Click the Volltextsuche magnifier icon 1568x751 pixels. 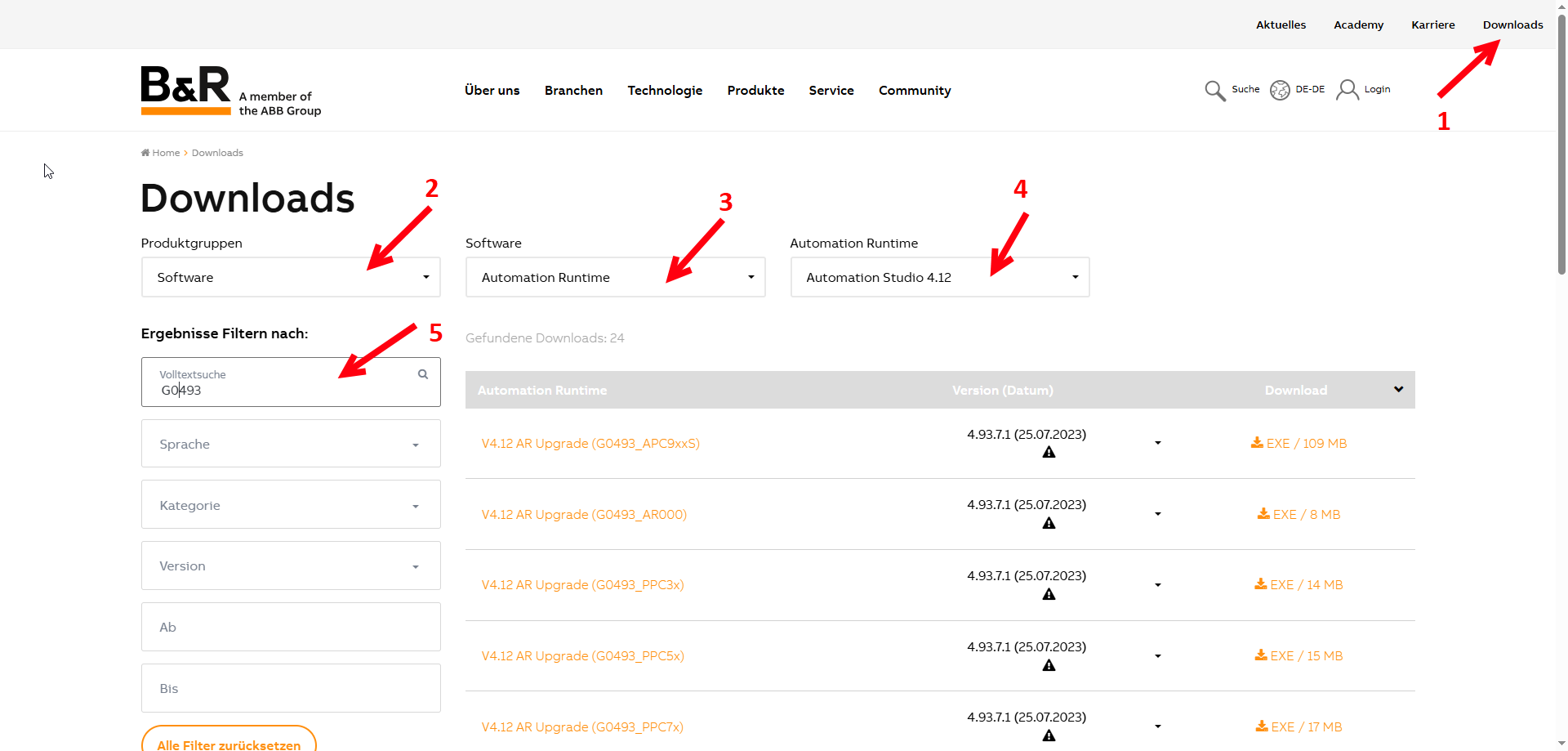(x=423, y=374)
